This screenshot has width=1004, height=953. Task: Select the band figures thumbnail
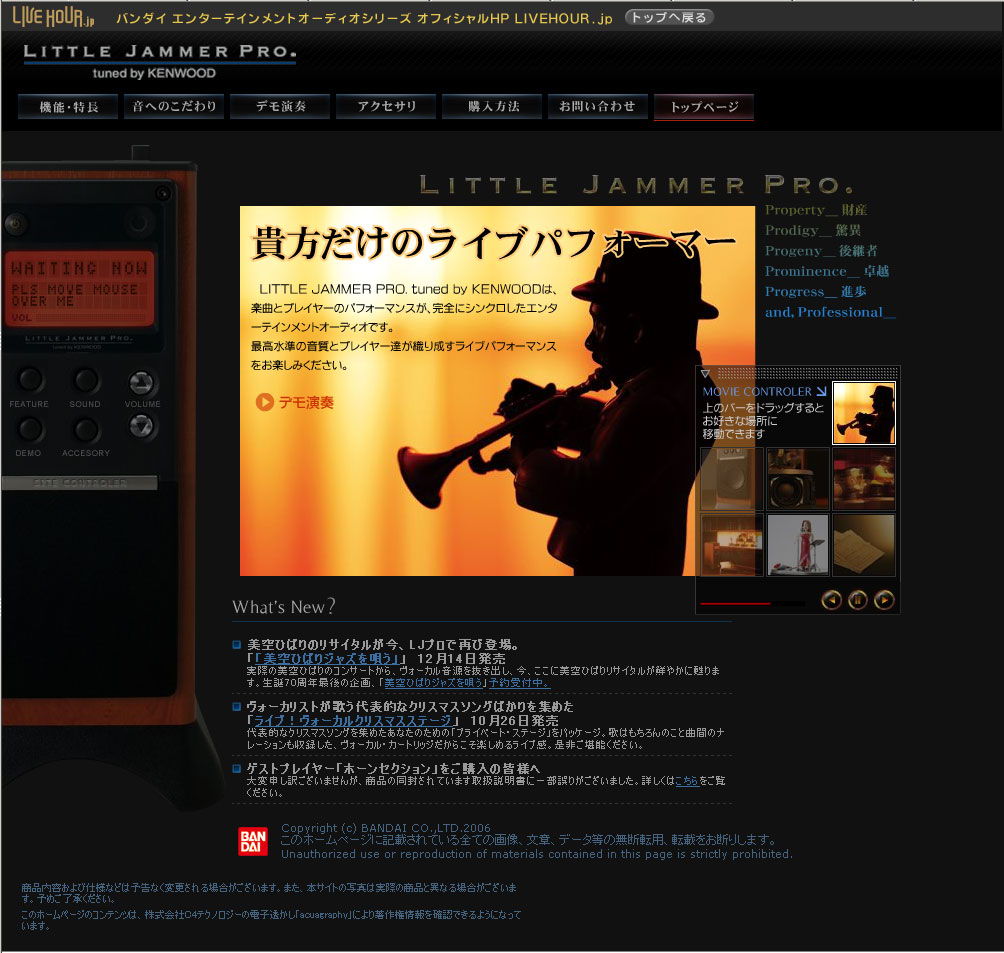[x=864, y=479]
